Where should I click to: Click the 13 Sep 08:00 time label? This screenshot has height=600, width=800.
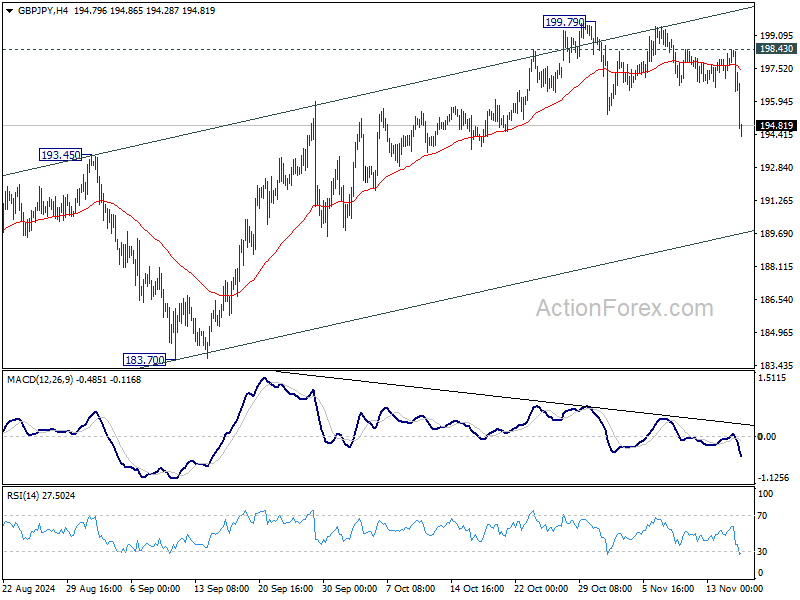click(x=221, y=588)
